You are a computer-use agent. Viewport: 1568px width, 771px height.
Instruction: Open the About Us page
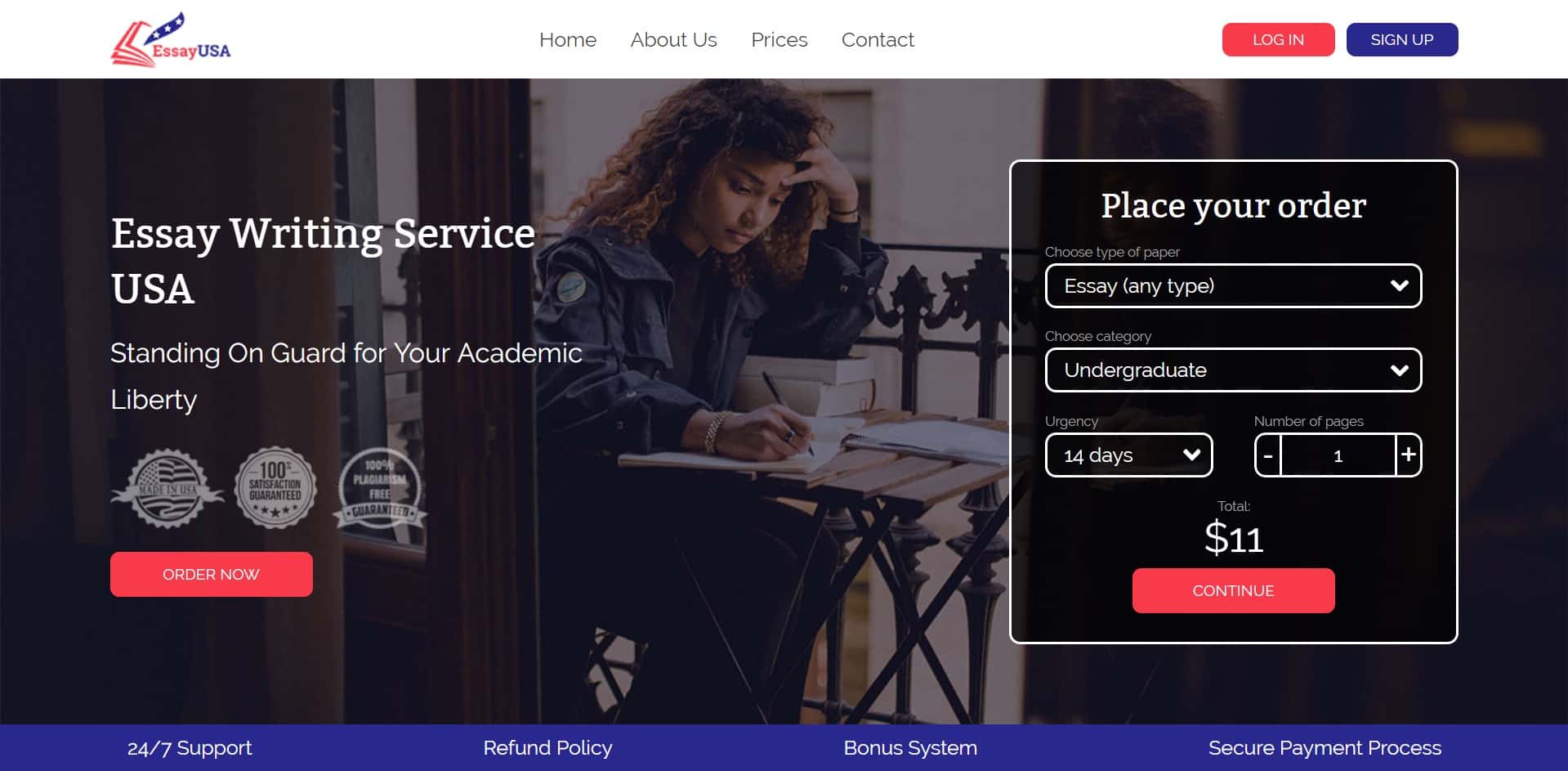pos(673,39)
